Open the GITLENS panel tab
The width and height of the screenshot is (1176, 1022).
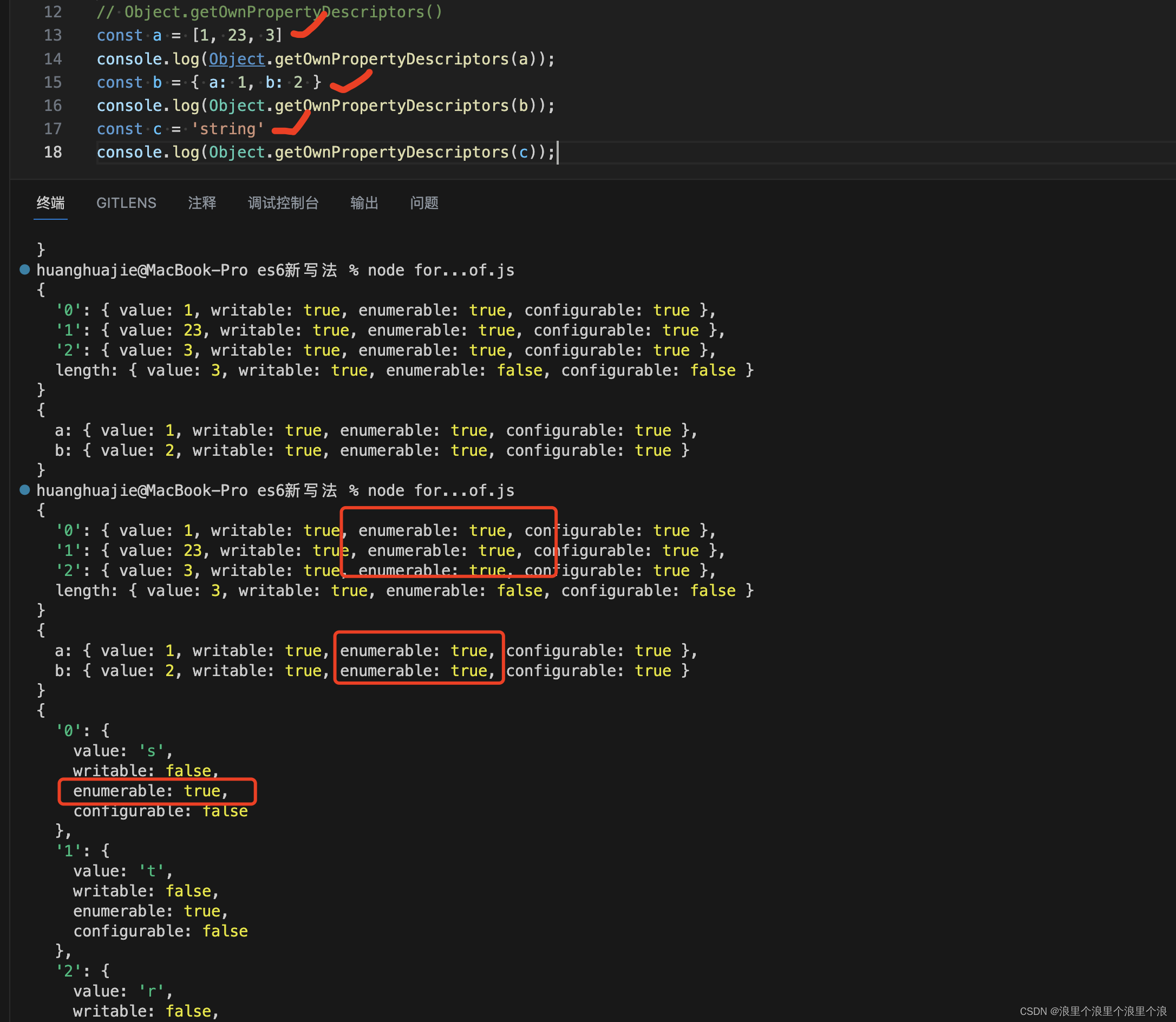tap(126, 203)
